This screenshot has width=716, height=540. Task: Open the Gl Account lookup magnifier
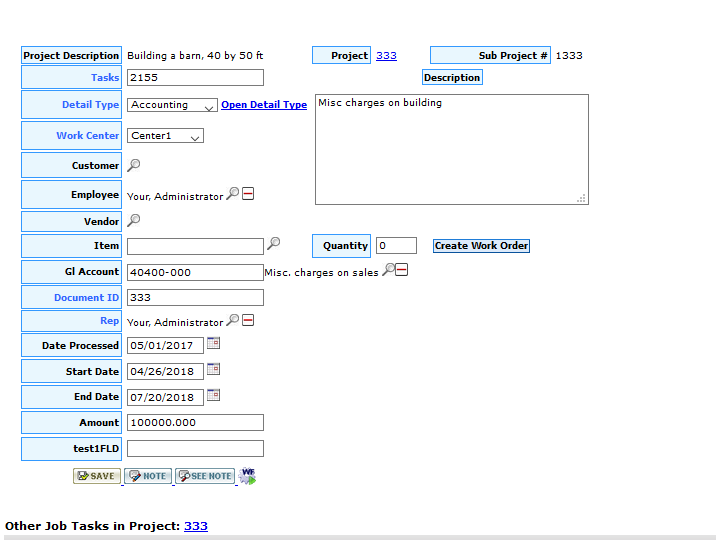coord(389,270)
